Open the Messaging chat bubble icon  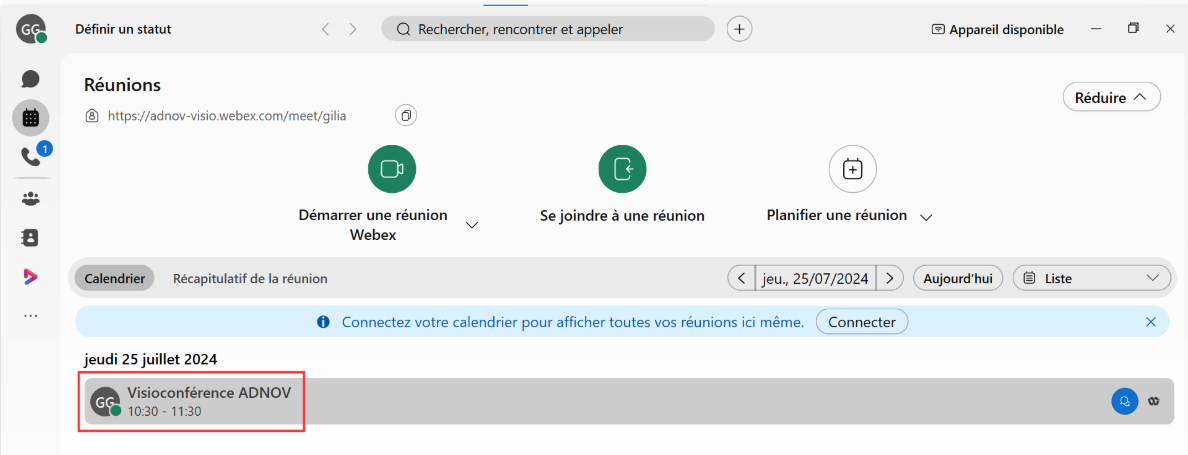pos(30,79)
